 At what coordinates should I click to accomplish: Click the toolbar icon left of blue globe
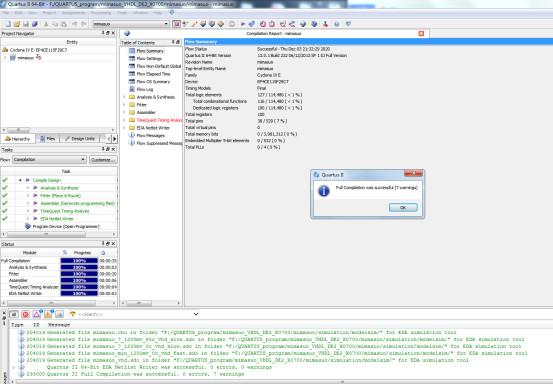coord(292,24)
